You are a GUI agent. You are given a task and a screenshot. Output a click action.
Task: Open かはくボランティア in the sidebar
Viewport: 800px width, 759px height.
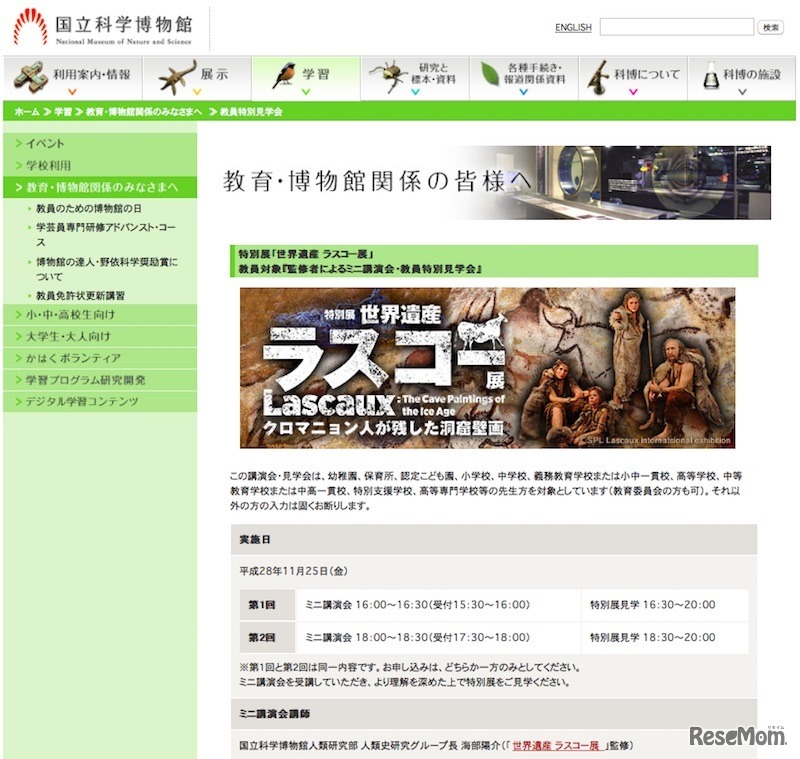pos(100,358)
